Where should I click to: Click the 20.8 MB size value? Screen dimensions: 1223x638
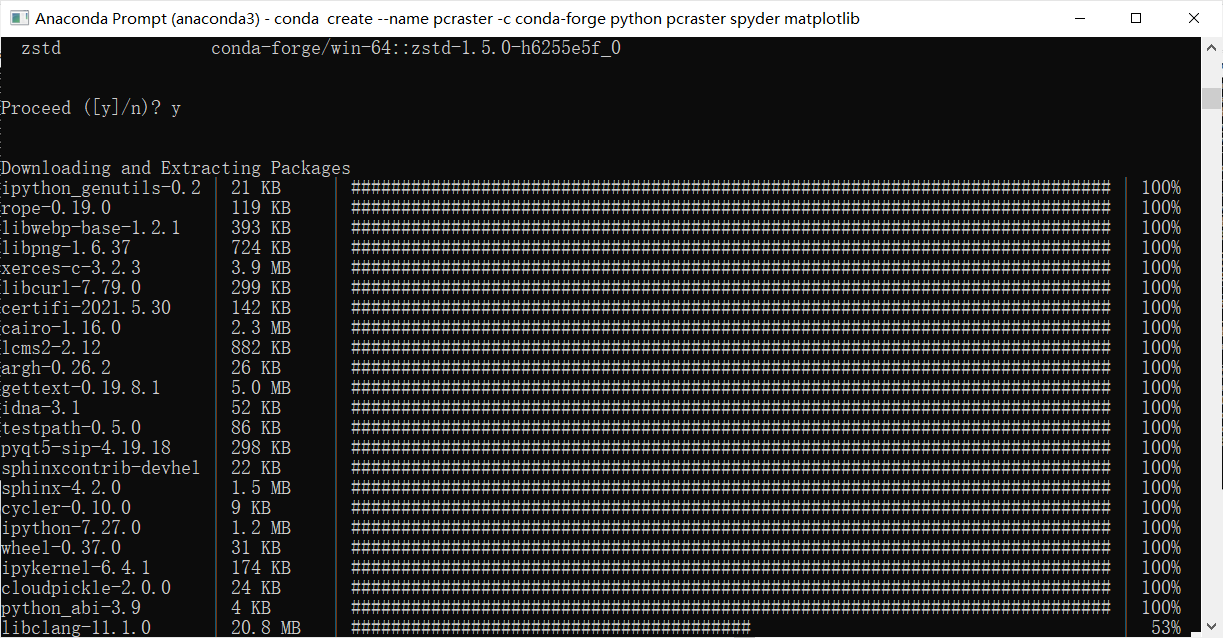tap(266, 628)
